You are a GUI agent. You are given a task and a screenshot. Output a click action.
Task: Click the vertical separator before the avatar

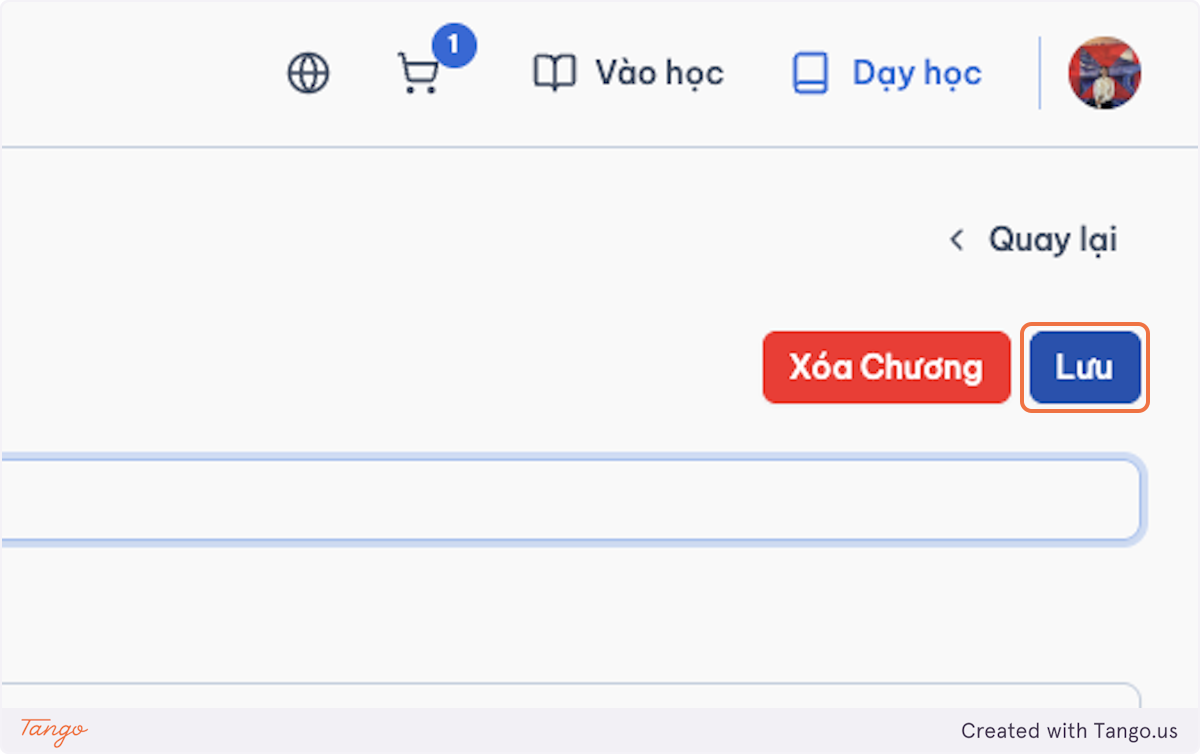click(1040, 73)
